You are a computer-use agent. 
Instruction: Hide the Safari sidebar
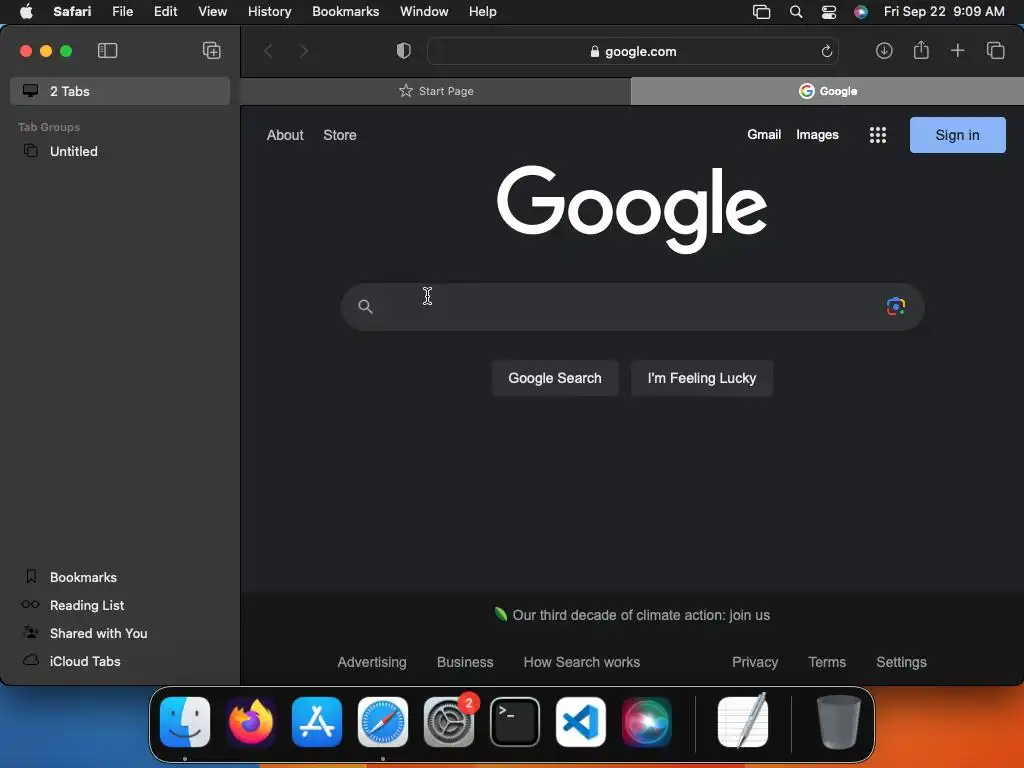(107, 51)
